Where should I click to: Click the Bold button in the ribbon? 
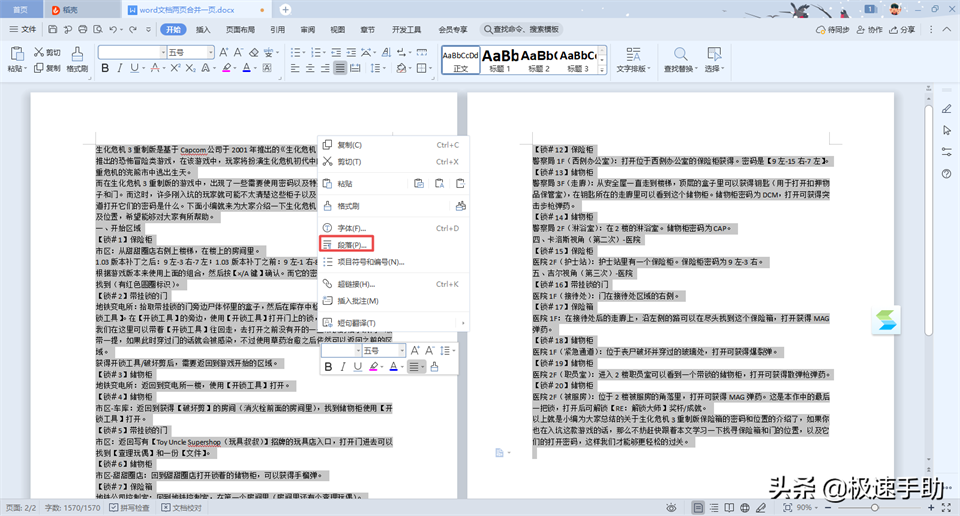[105, 68]
